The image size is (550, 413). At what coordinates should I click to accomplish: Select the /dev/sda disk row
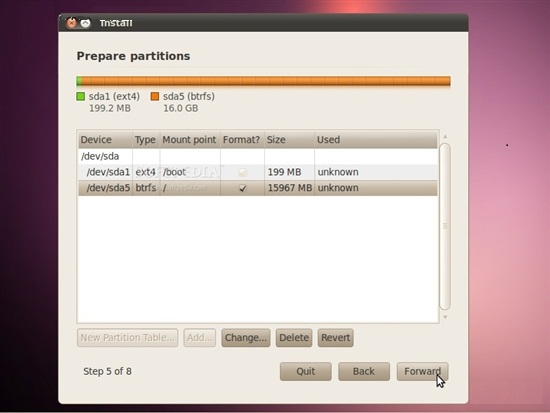pos(258,156)
